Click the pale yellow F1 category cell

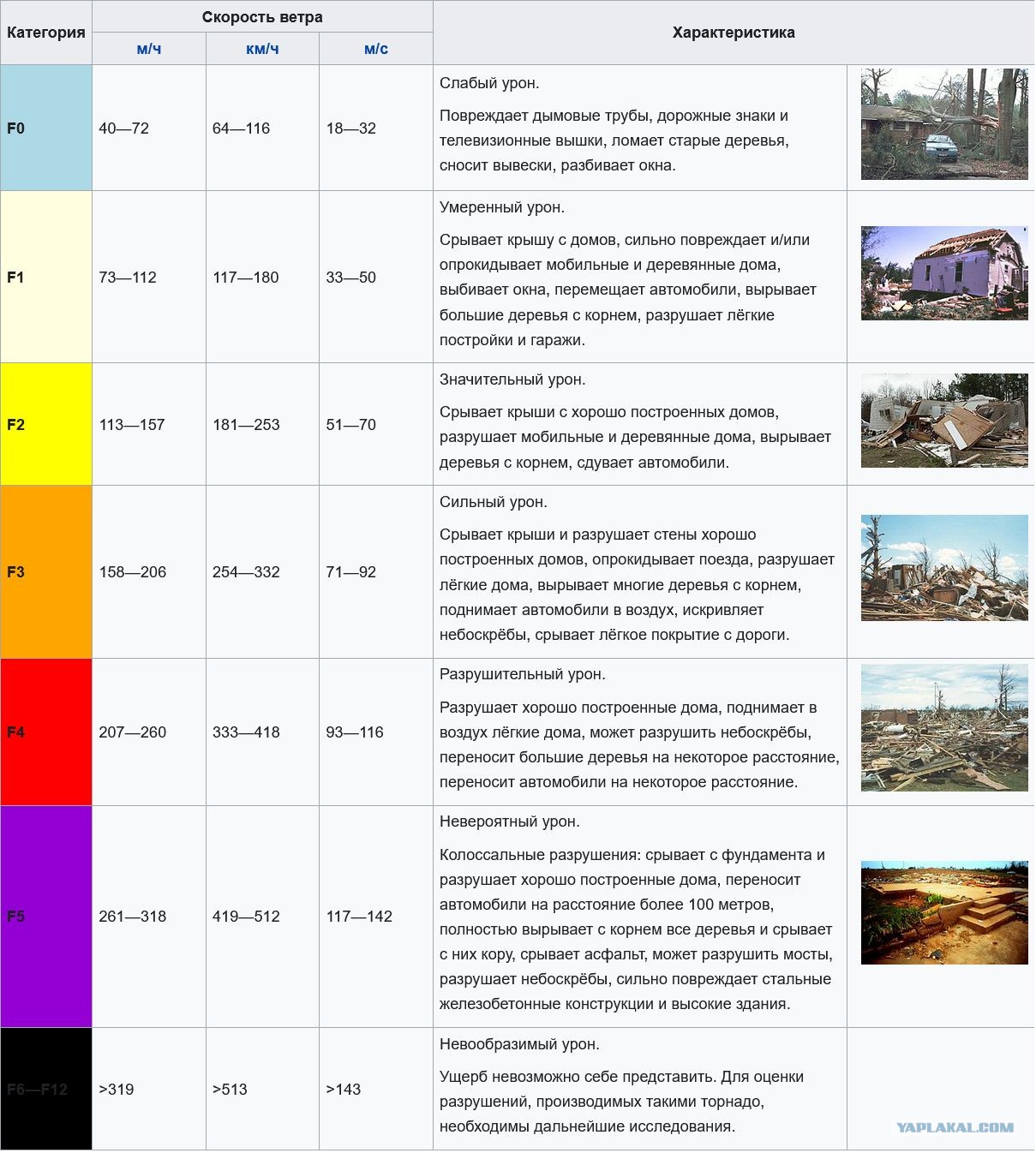coord(46,277)
